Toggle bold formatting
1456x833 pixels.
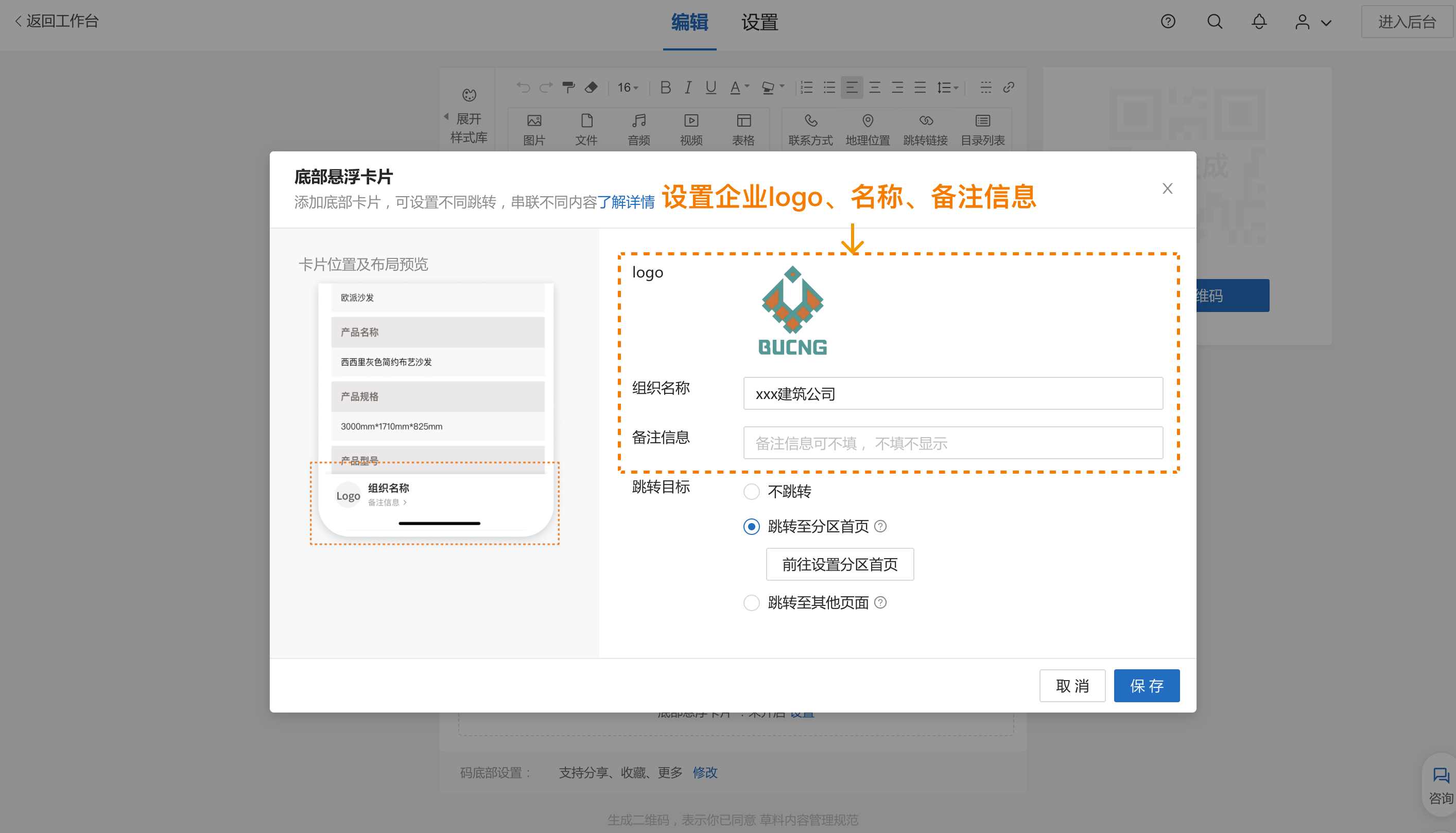[x=665, y=87]
